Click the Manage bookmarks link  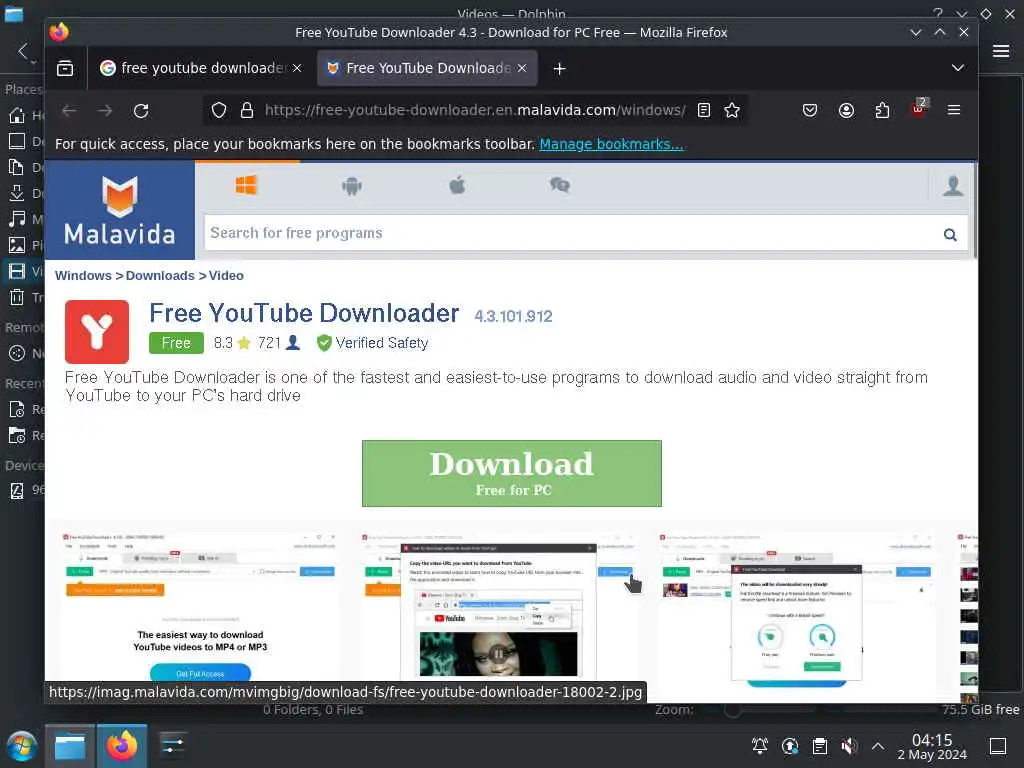pyautogui.click(x=611, y=144)
